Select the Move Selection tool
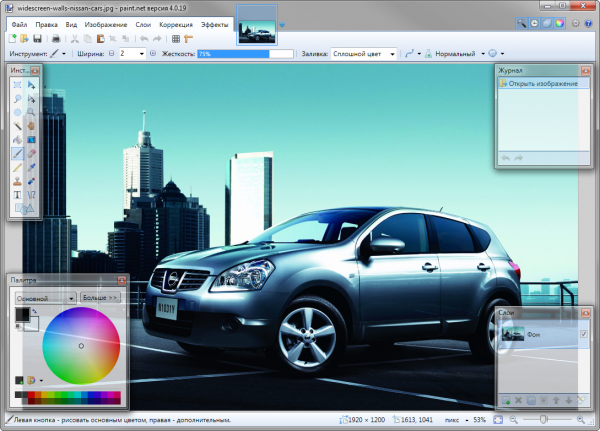Image resolution: width=600 pixels, height=431 pixels. pyautogui.click(x=31, y=98)
